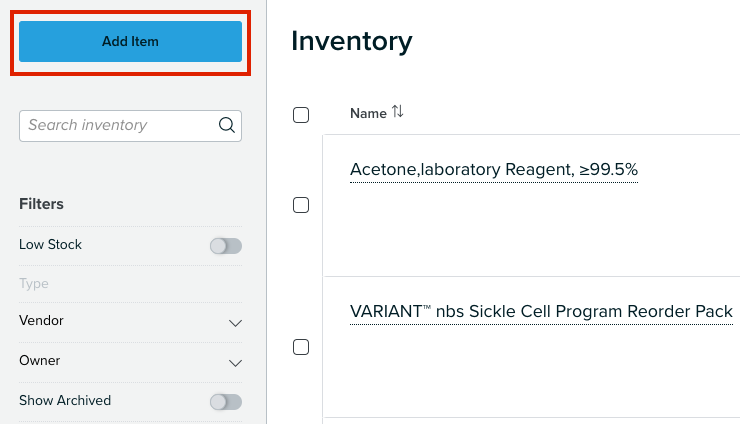Sort using the Name column arrows icon
Image resolution: width=740 pixels, height=424 pixels.
click(x=398, y=112)
